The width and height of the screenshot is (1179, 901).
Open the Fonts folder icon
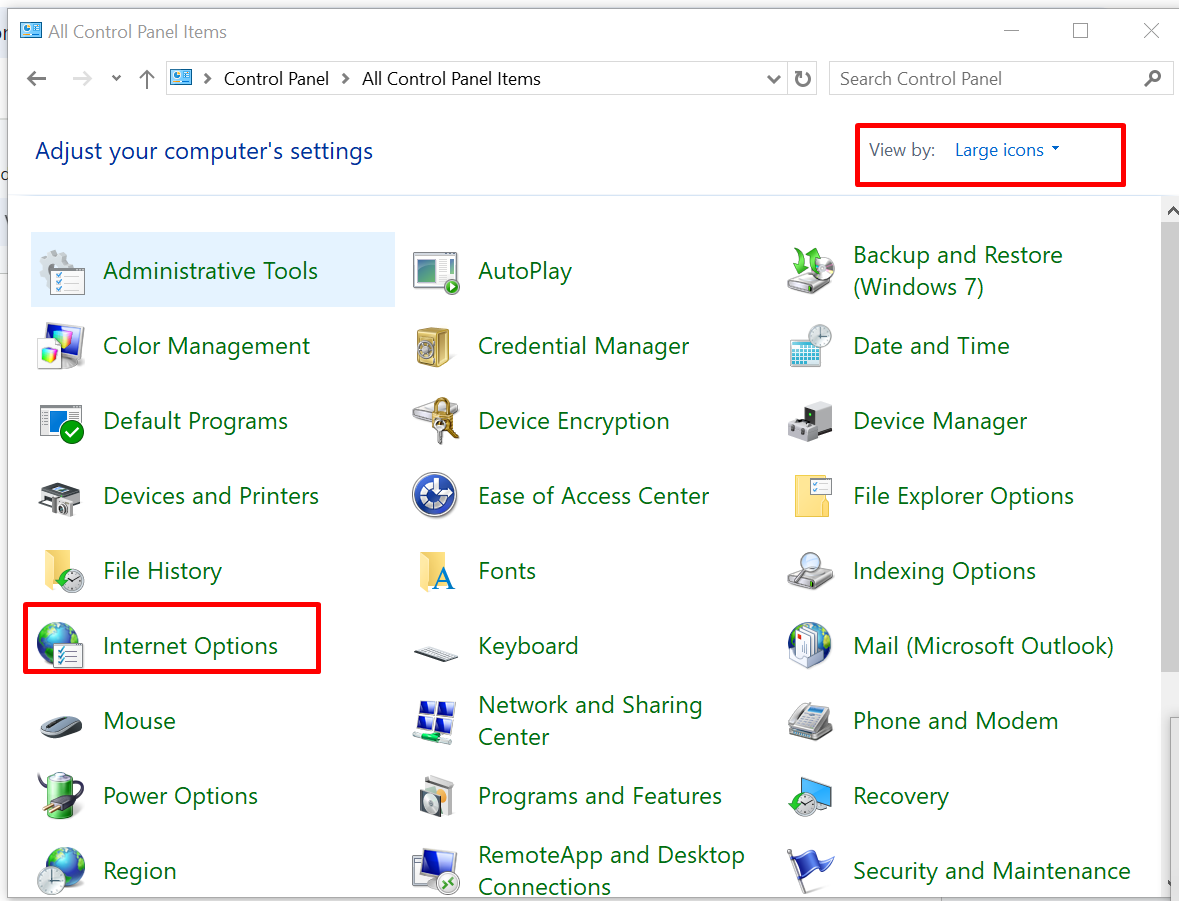point(437,572)
